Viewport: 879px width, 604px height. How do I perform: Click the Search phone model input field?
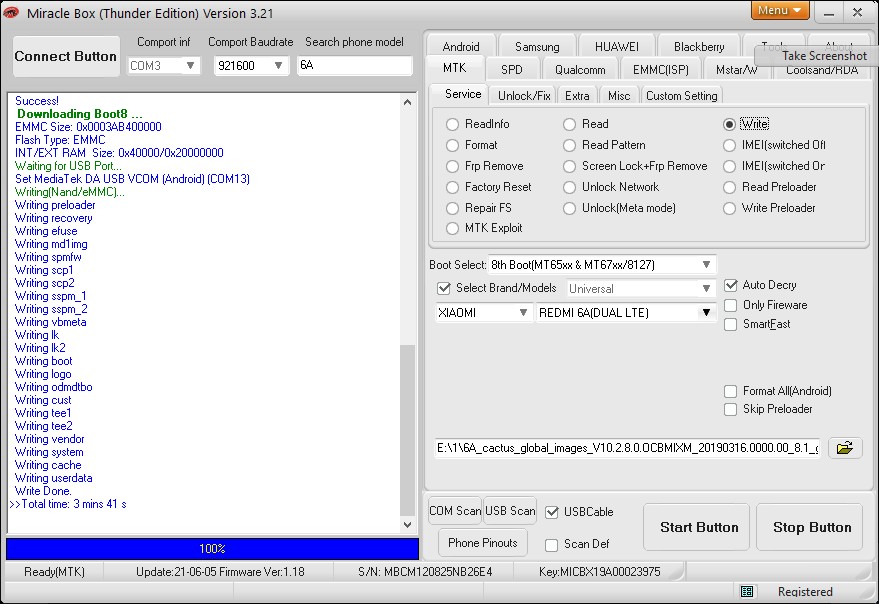point(354,65)
